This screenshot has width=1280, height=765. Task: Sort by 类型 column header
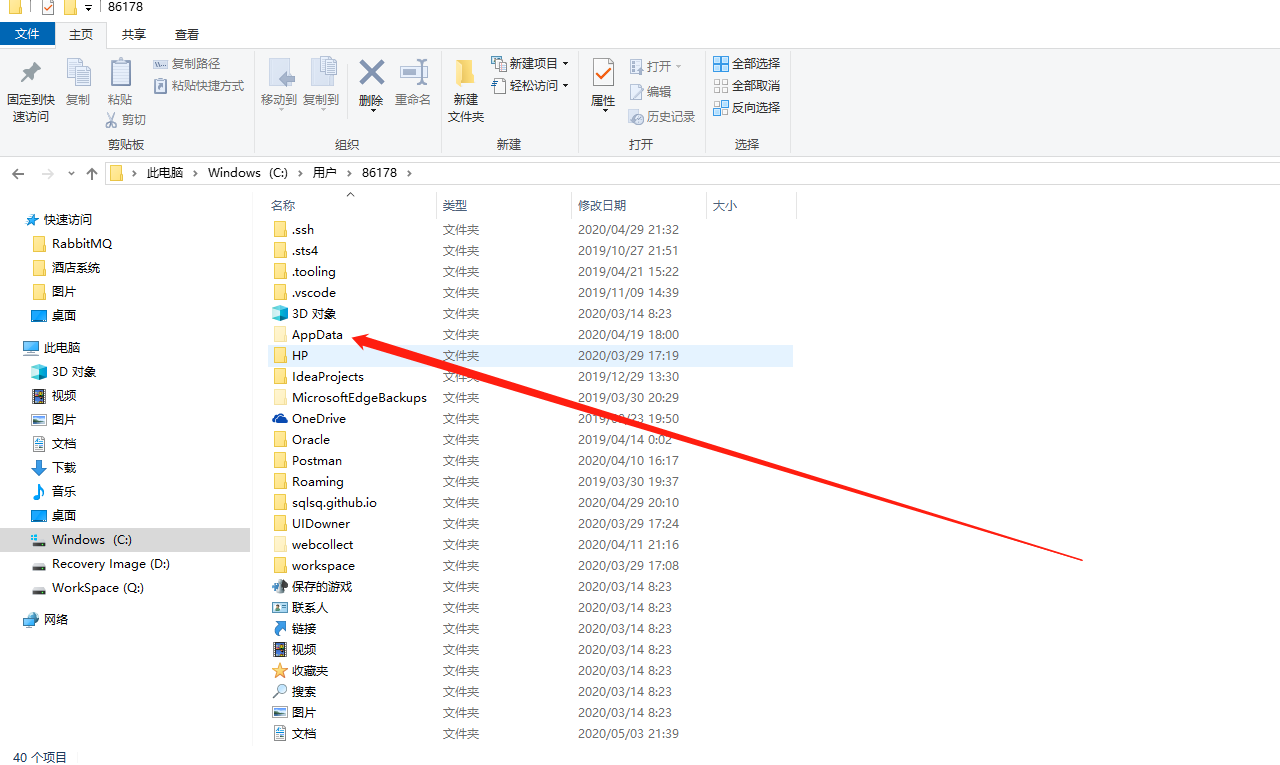(x=455, y=205)
